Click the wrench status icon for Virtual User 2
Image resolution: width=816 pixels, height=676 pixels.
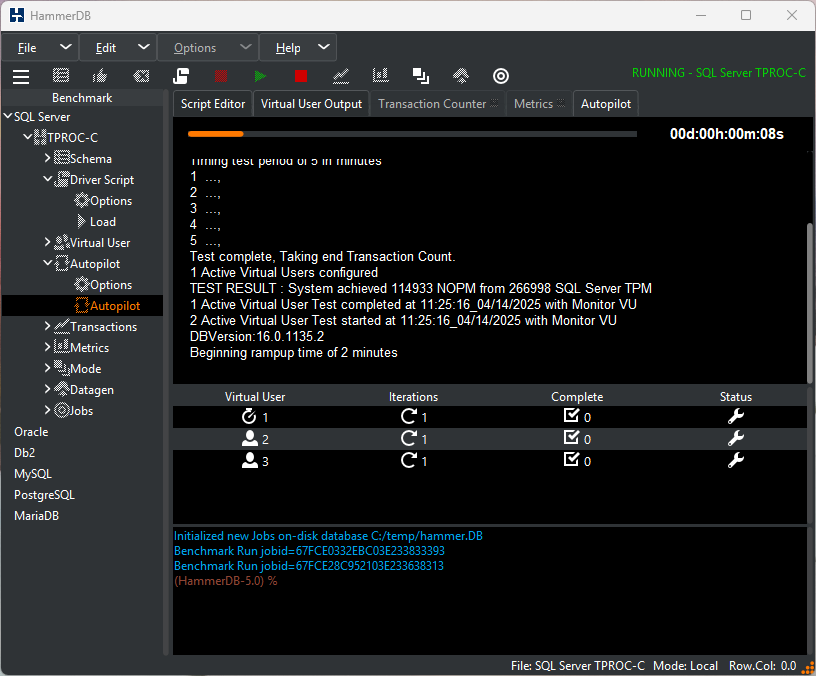735,438
